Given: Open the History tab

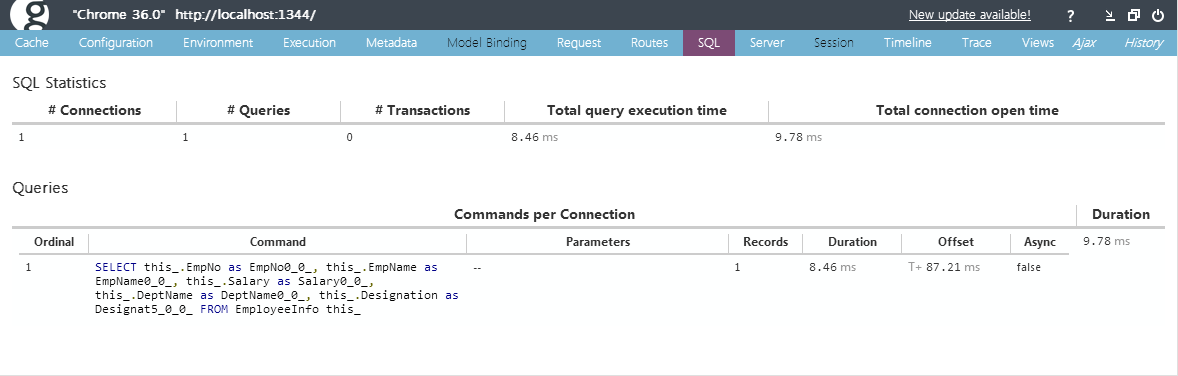Looking at the screenshot, I should pyautogui.click(x=1143, y=43).
